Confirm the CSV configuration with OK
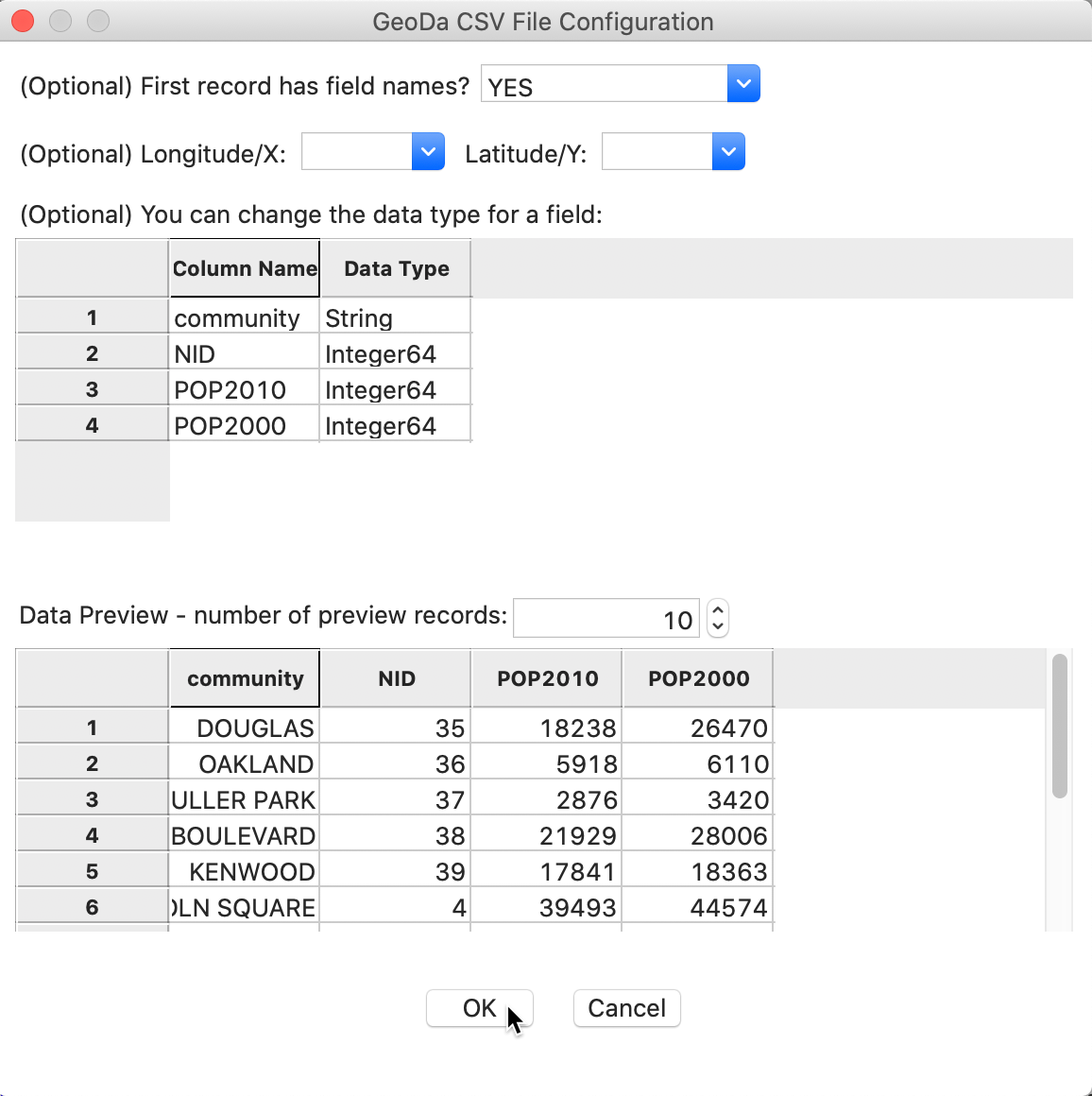 [479, 1008]
